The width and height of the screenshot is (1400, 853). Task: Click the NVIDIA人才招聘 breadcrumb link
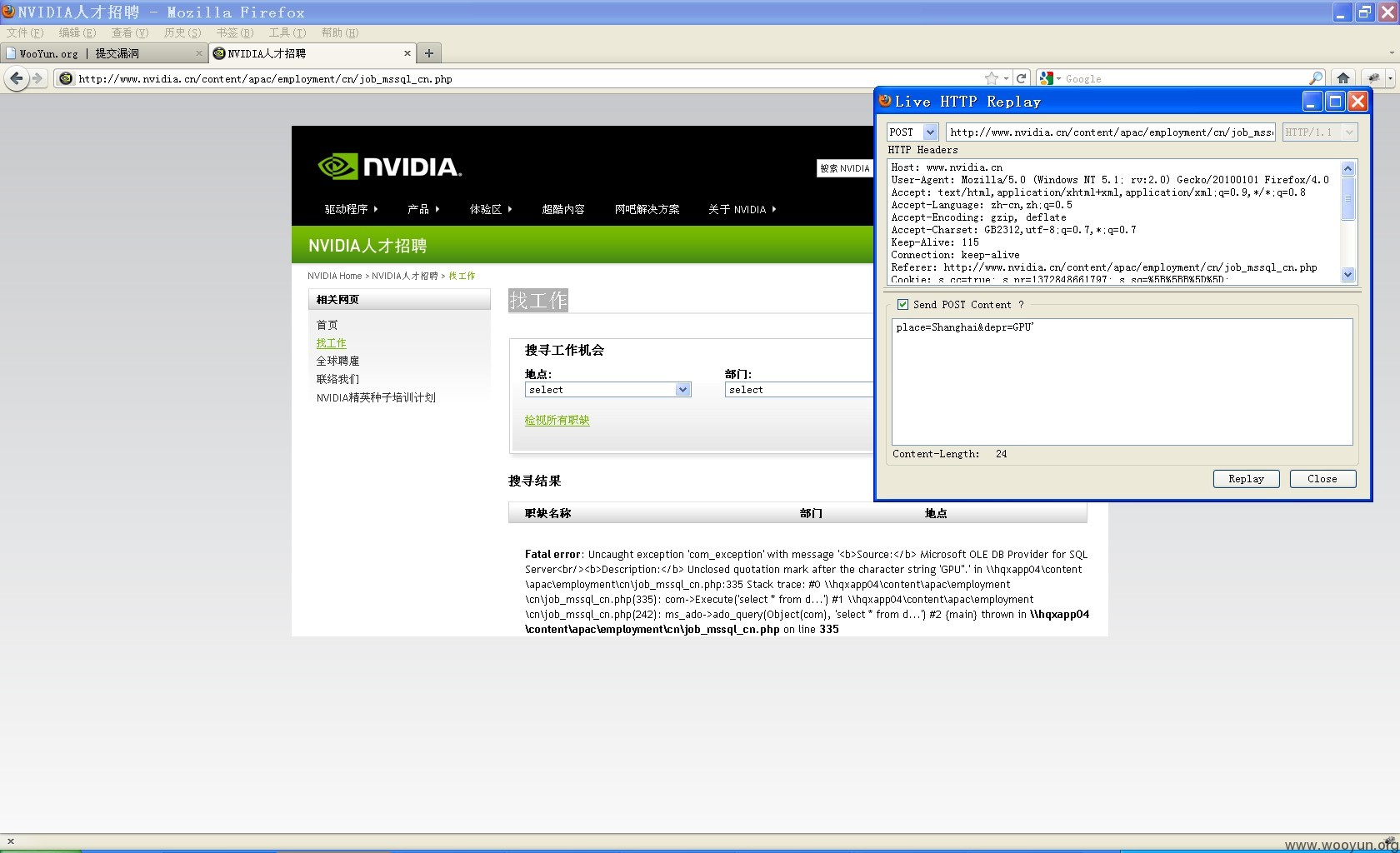[404, 276]
